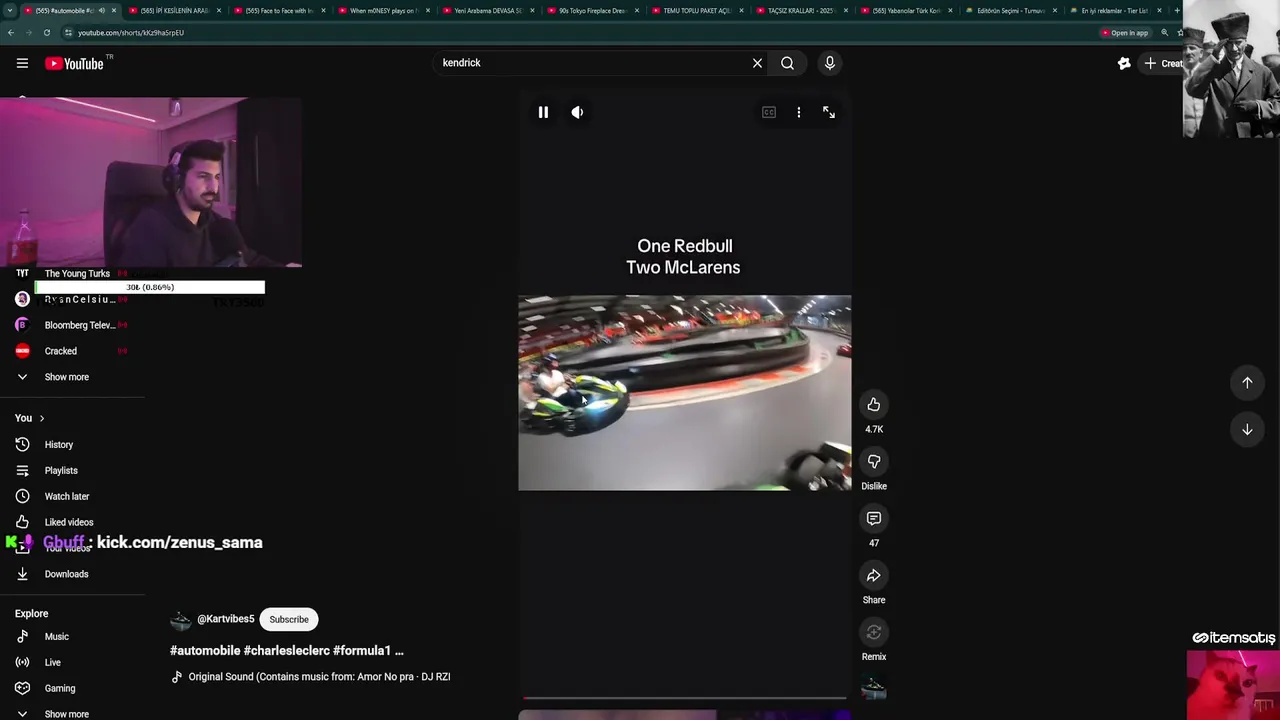Open Remix options for the Short
The height and width of the screenshot is (720, 1280).
point(874,632)
